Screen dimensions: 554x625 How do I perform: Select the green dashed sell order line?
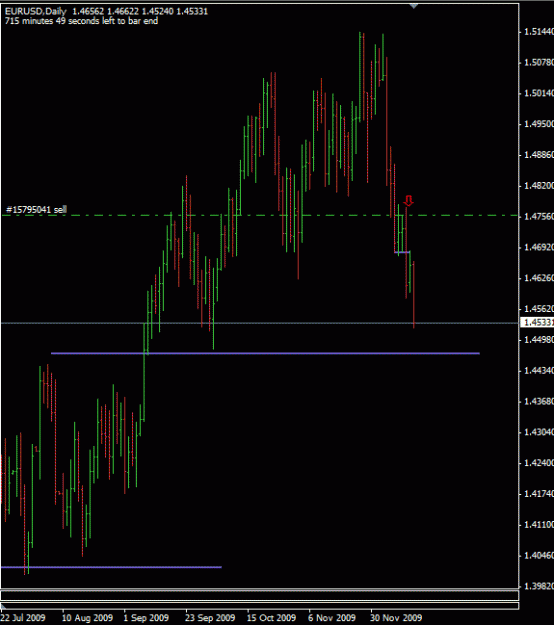260,216
